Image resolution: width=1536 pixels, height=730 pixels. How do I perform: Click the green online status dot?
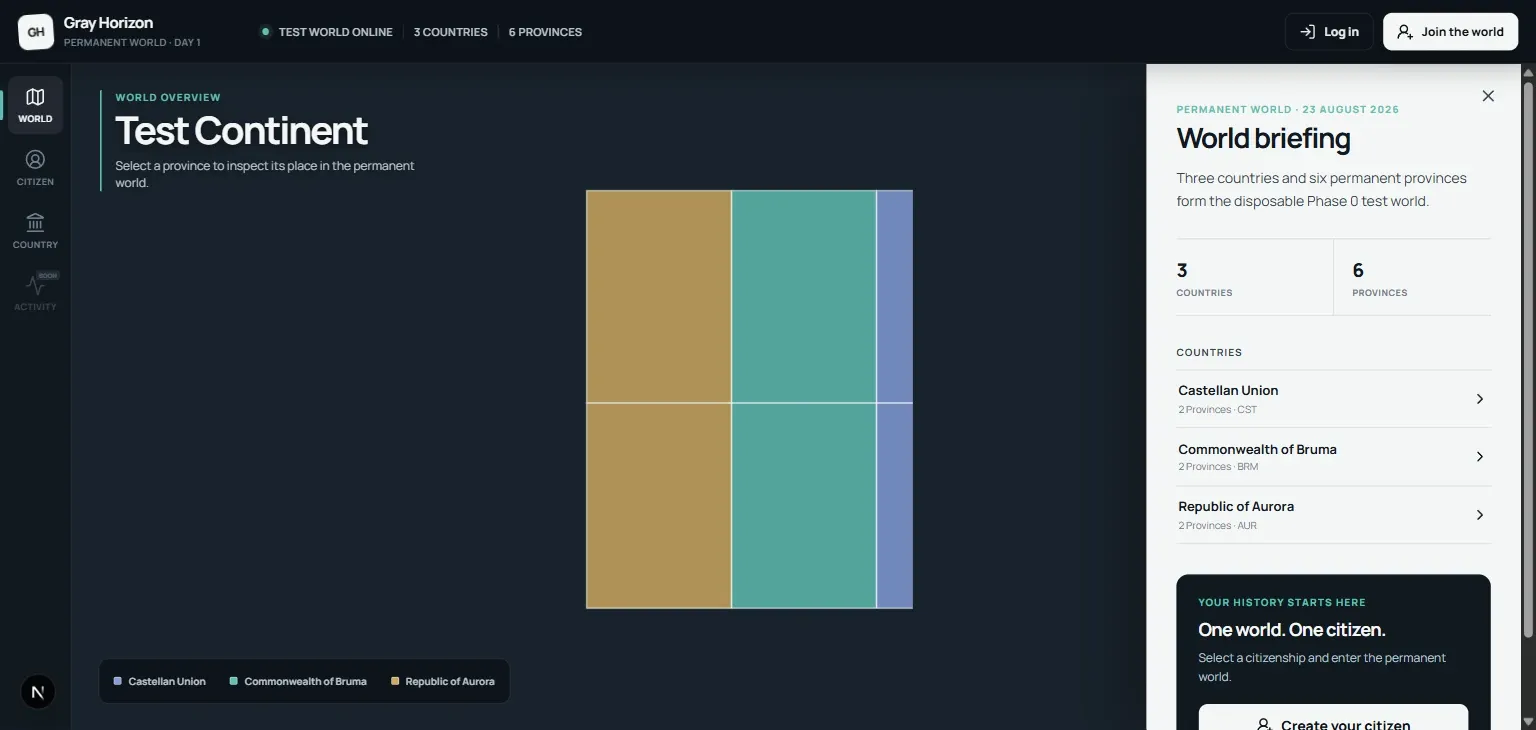coord(265,32)
